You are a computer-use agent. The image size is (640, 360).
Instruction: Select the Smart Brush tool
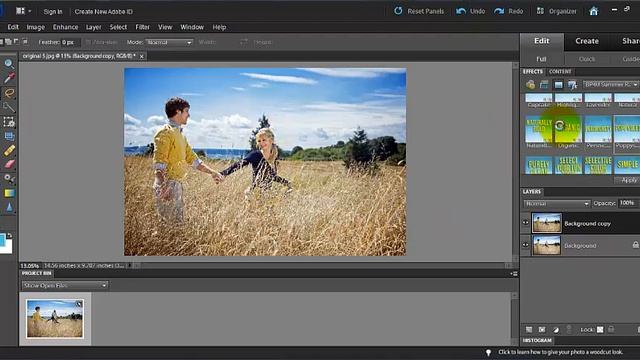[x=9, y=179]
